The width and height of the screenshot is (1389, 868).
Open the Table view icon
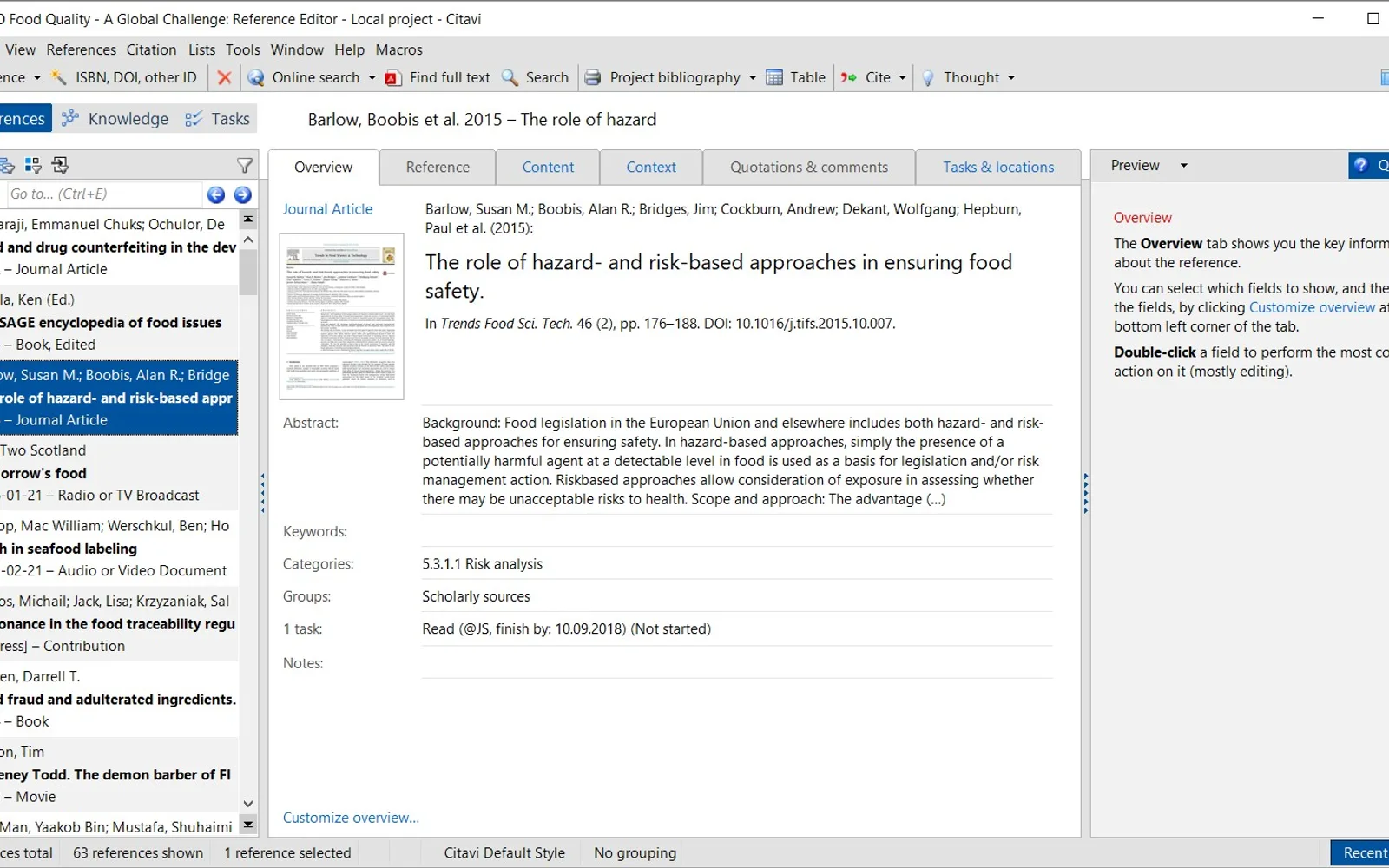(774, 77)
